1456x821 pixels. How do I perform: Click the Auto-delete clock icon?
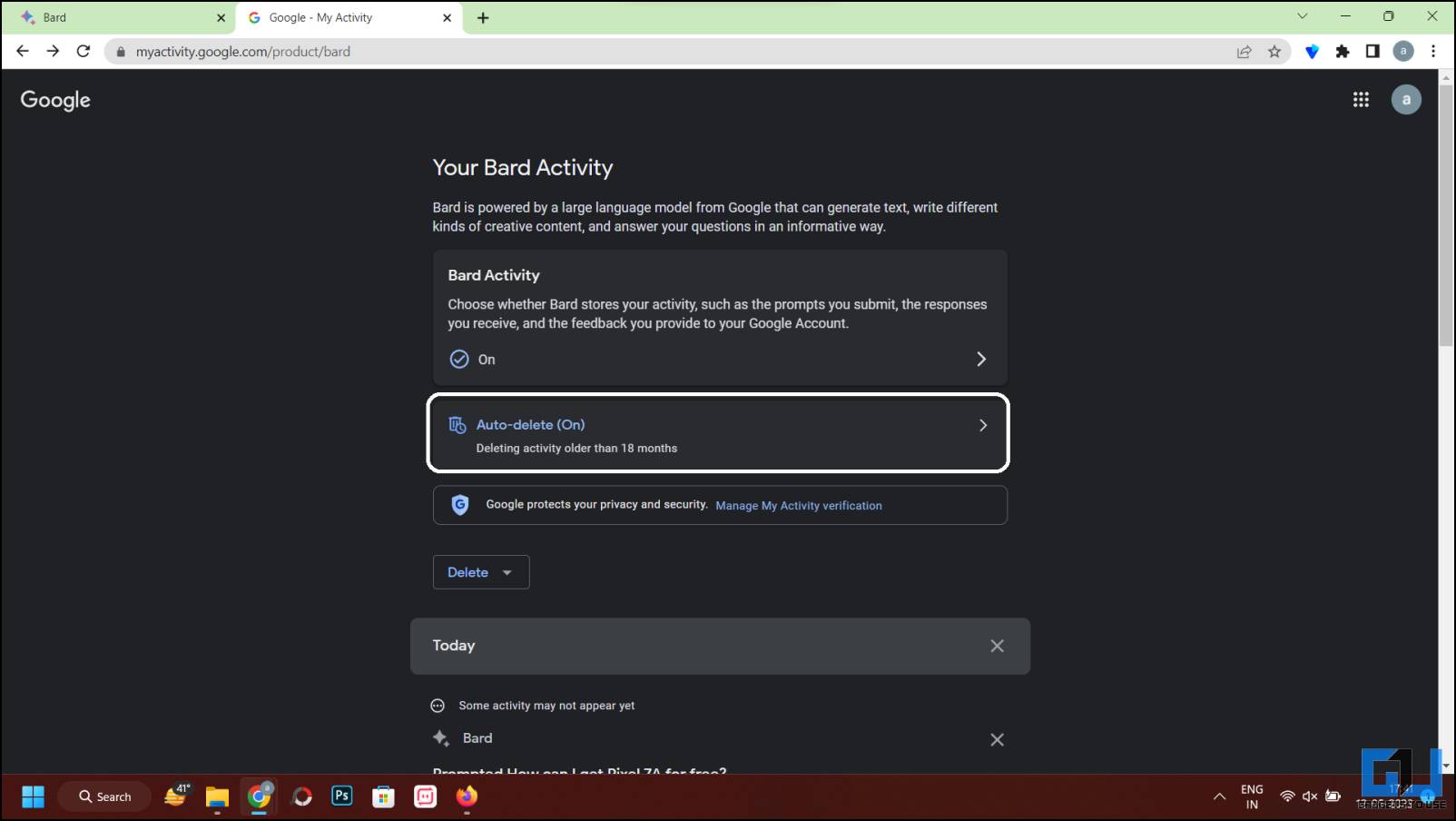click(457, 425)
